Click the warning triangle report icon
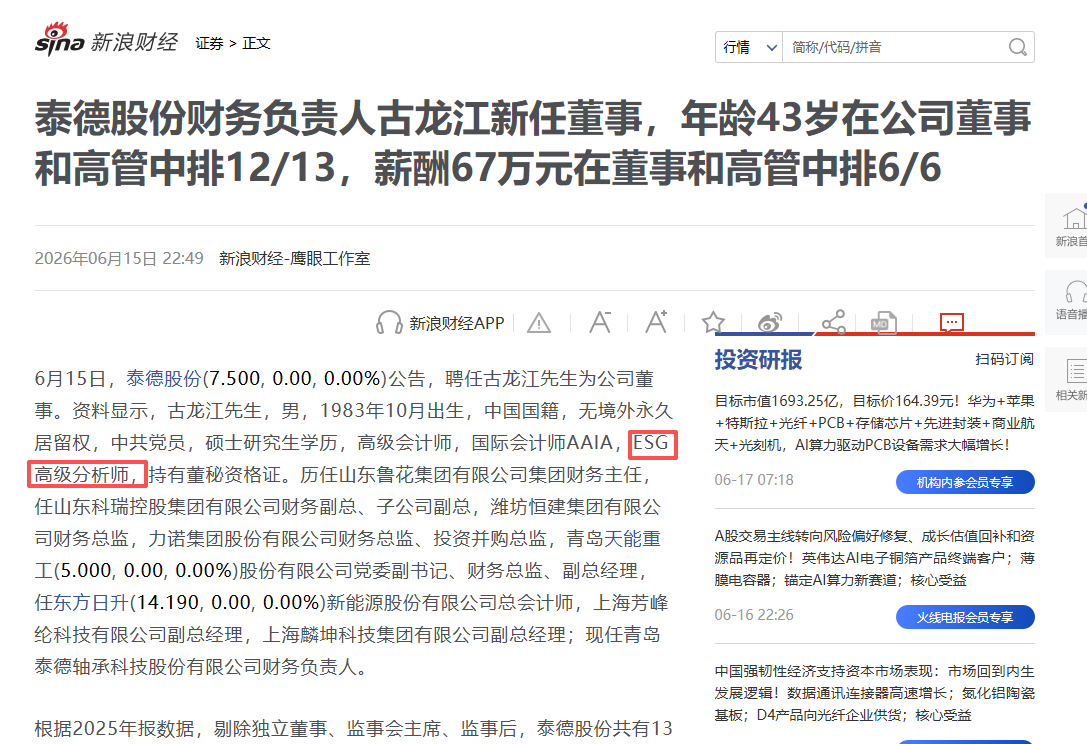 coord(539,323)
